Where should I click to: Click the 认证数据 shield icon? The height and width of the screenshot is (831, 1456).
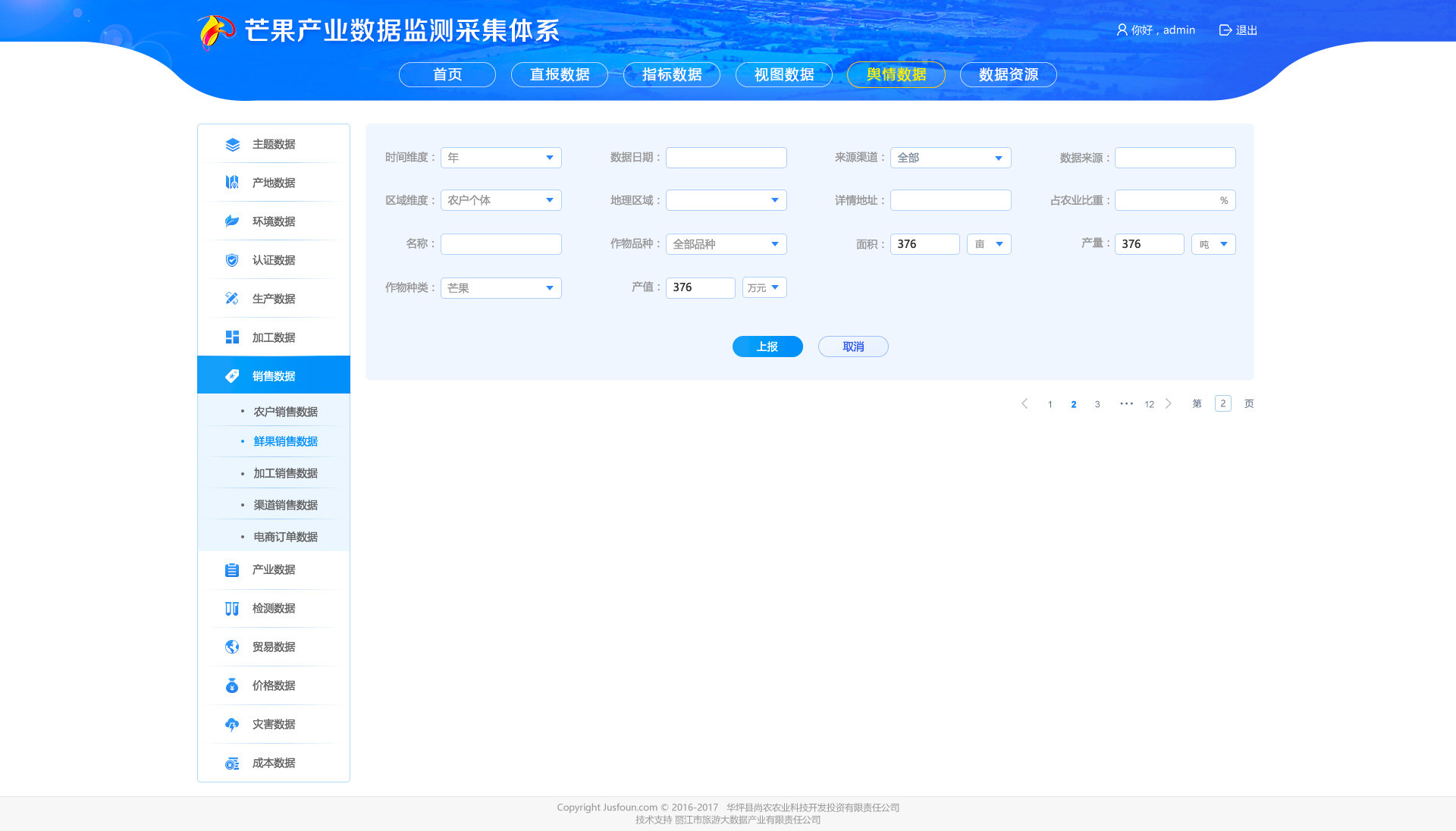(232, 260)
